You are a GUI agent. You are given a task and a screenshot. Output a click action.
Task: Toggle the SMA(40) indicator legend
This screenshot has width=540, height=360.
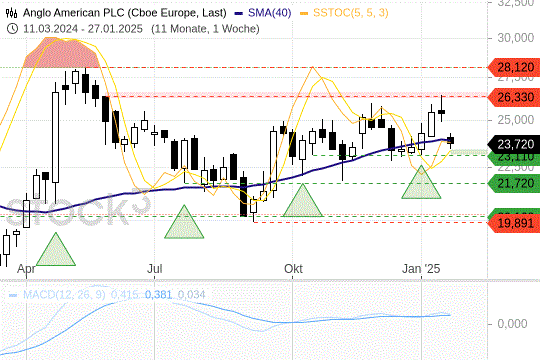(263, 13)
